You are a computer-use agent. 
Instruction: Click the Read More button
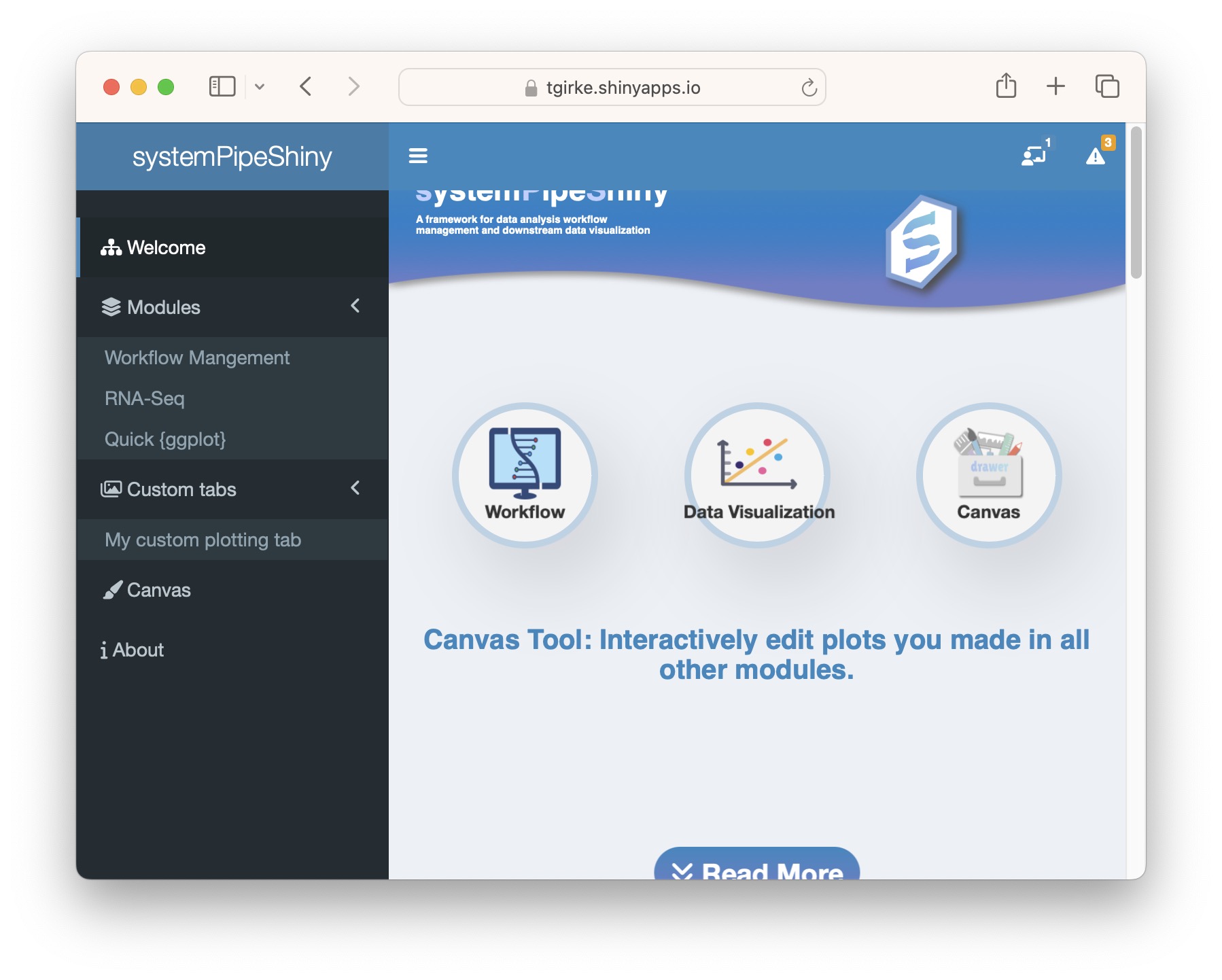pyautogui.click(x=756, y=867)
